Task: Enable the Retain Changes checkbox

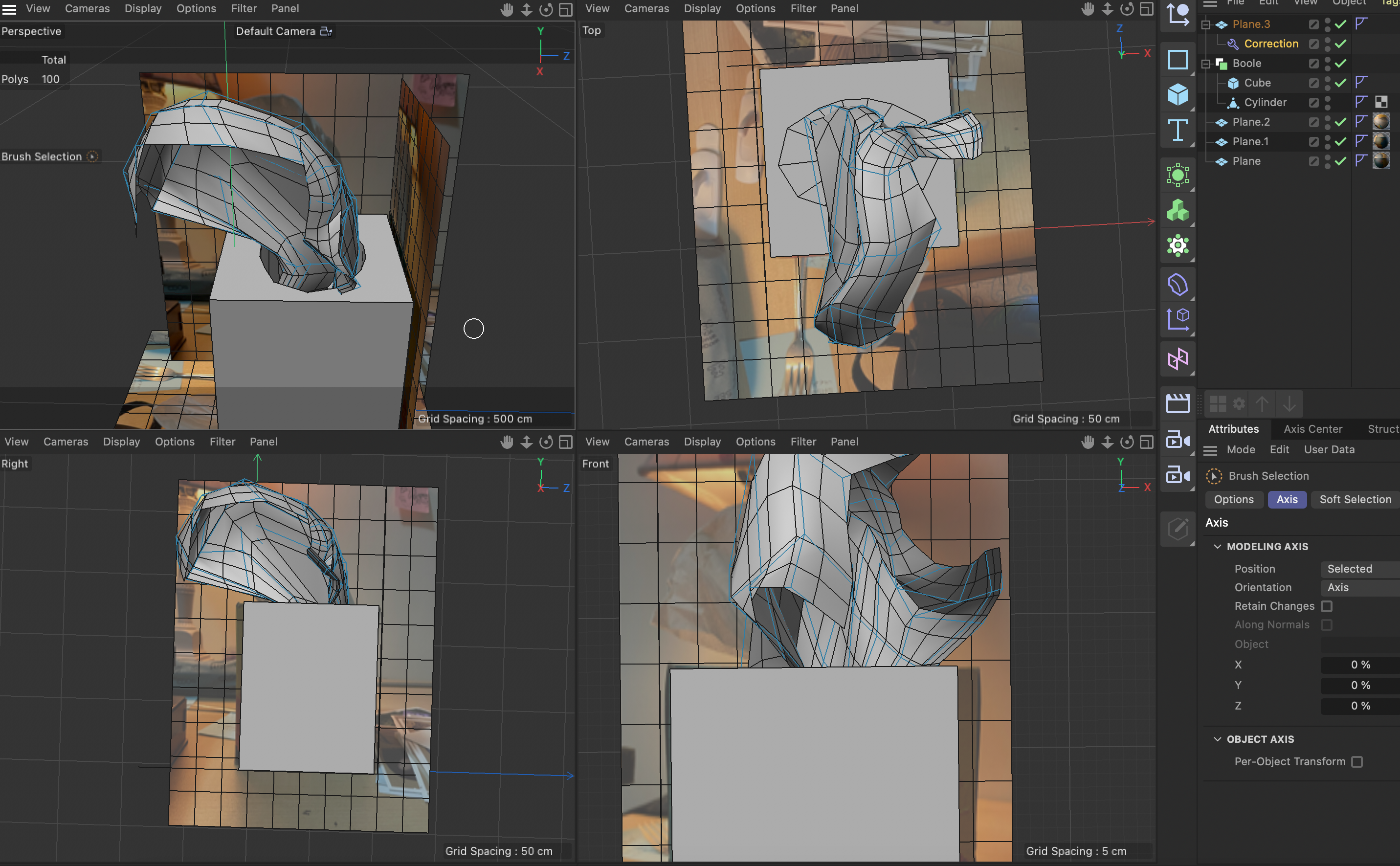Action: coord(1328,606)
